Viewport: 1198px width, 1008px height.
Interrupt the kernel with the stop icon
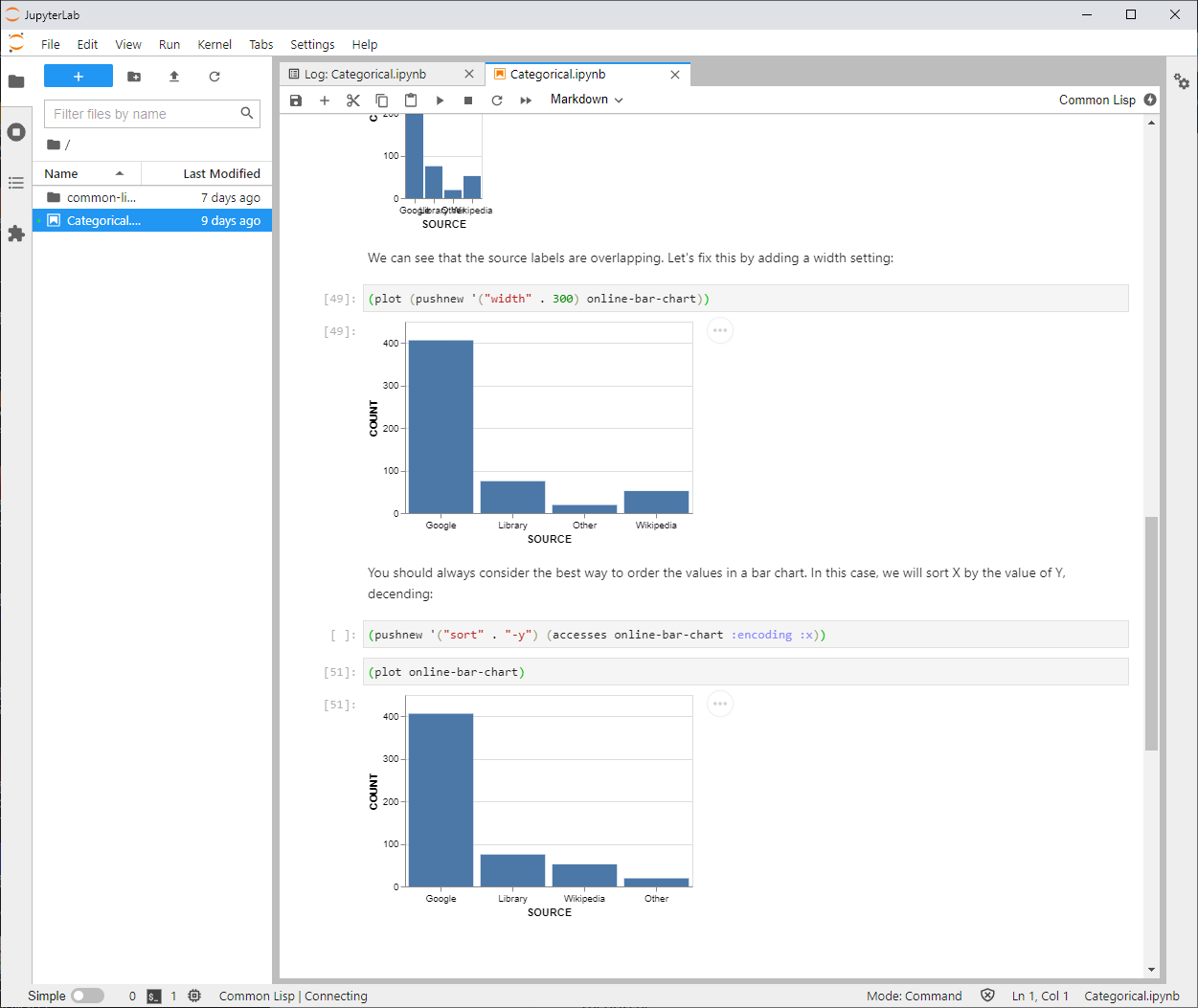point(468,101)
